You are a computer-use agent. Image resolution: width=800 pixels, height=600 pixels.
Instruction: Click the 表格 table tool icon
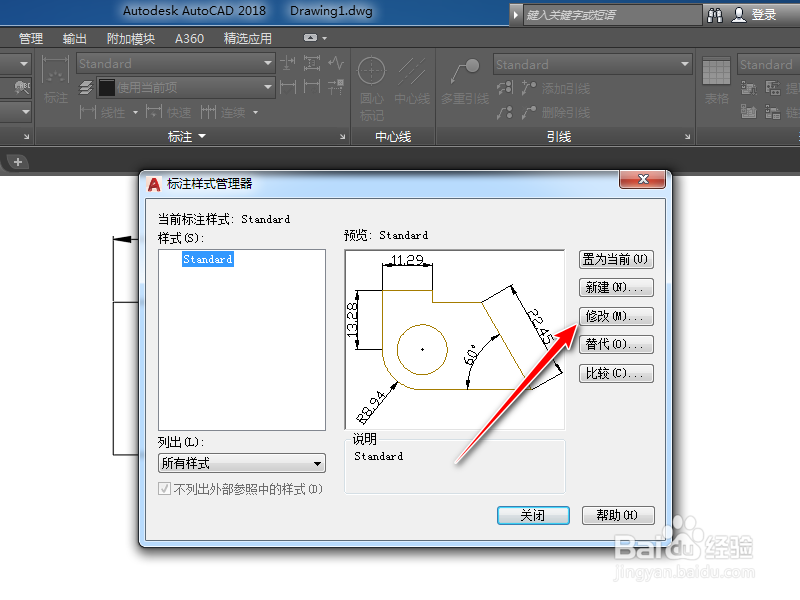tap(716, 72)
